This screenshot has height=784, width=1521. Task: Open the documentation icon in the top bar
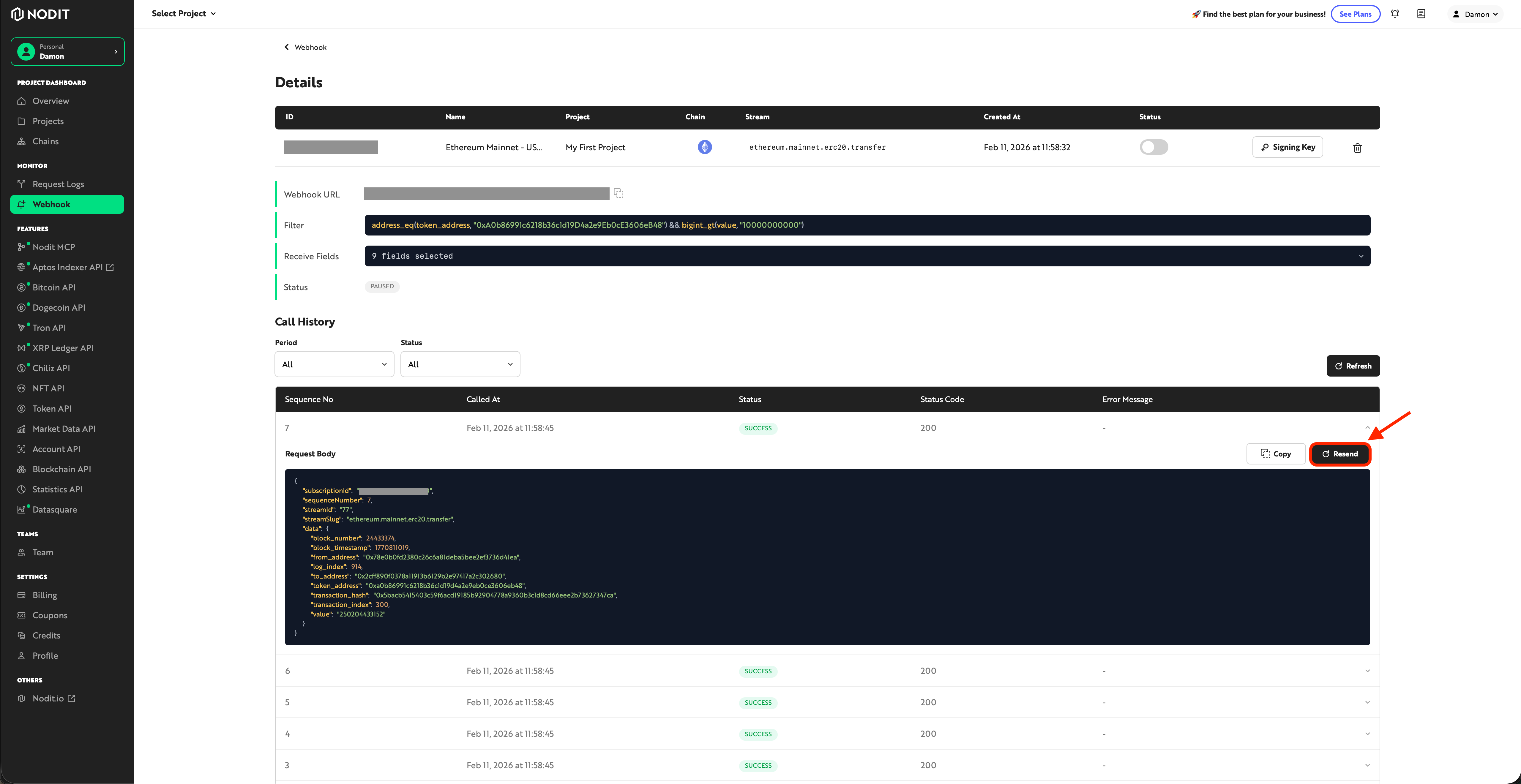(x=1421, y=14)
